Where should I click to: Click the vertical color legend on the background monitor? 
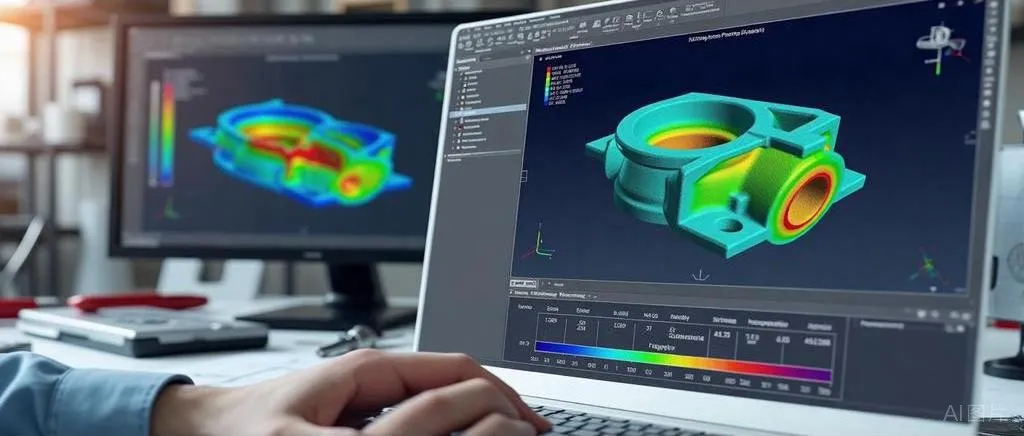click(168, 132)
